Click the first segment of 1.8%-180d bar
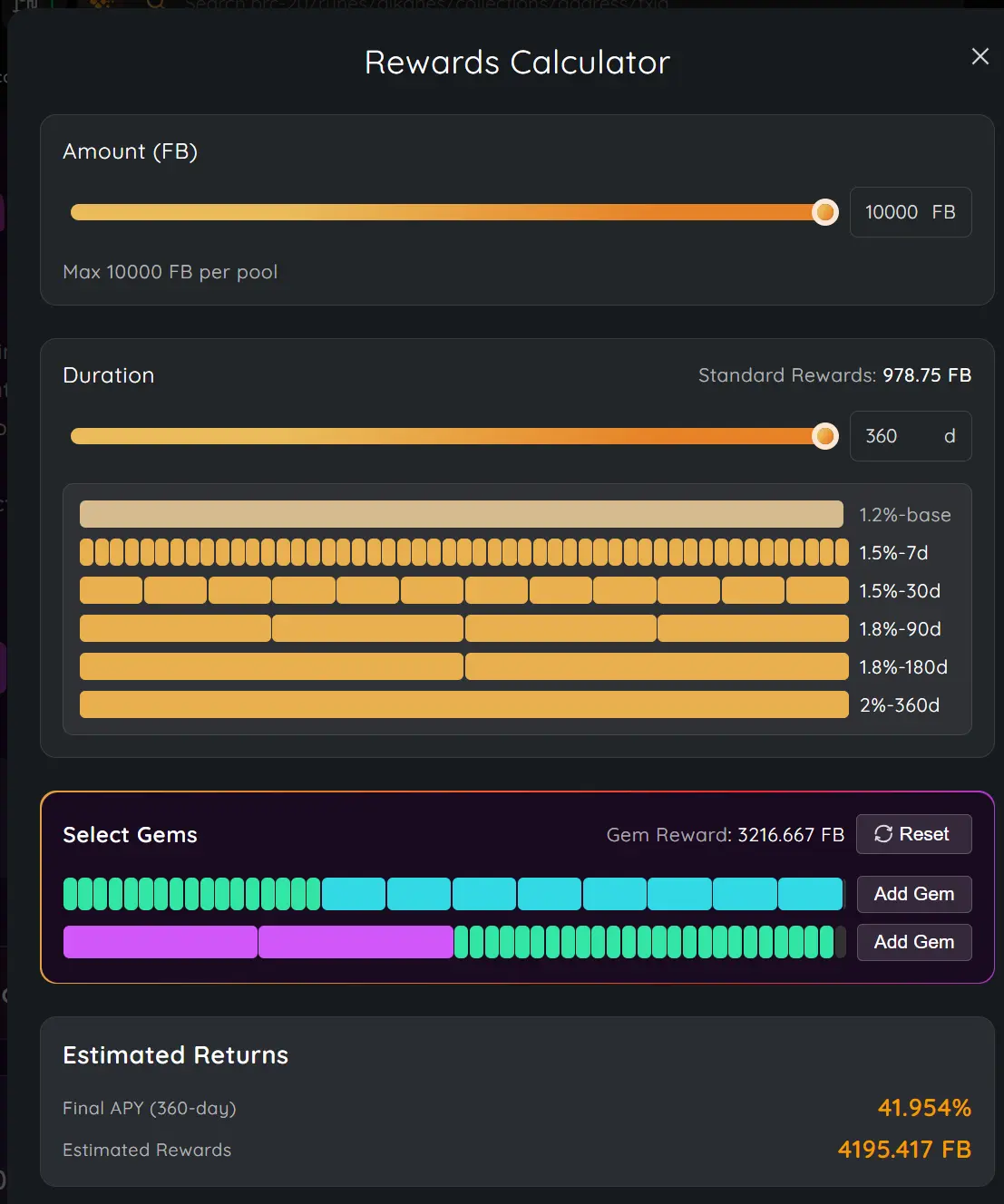The image size is (1004, 1204). (271, 666)
